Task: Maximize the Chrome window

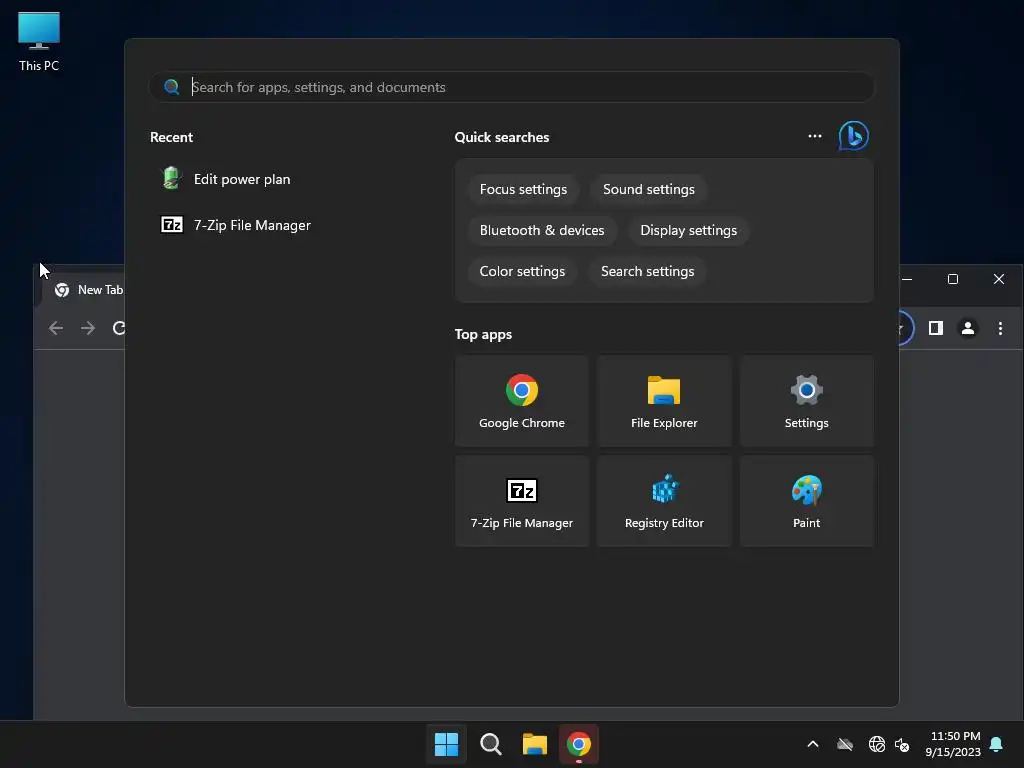Action: click(953, 280)
